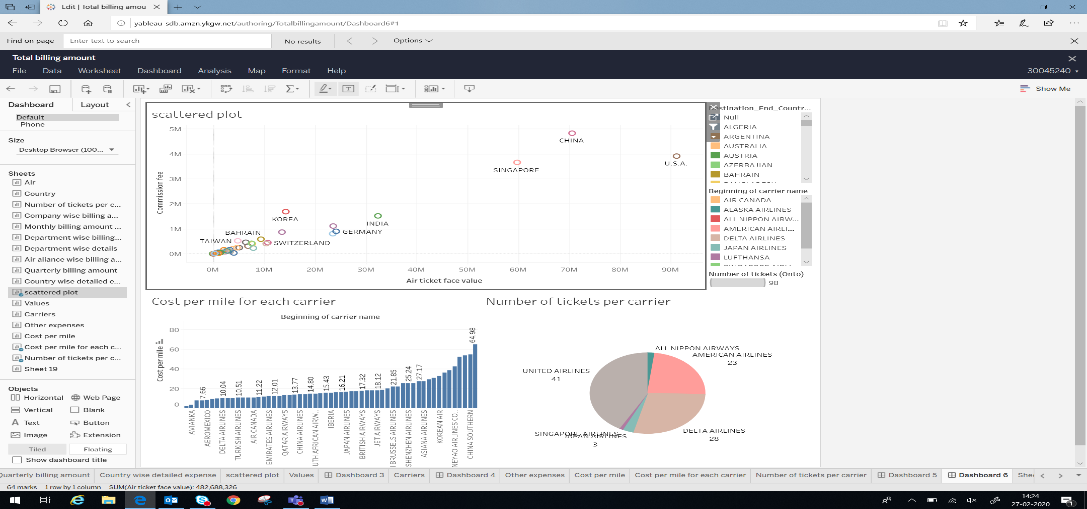Click the LUFTHANSA legend color swatch

(713, 257)
